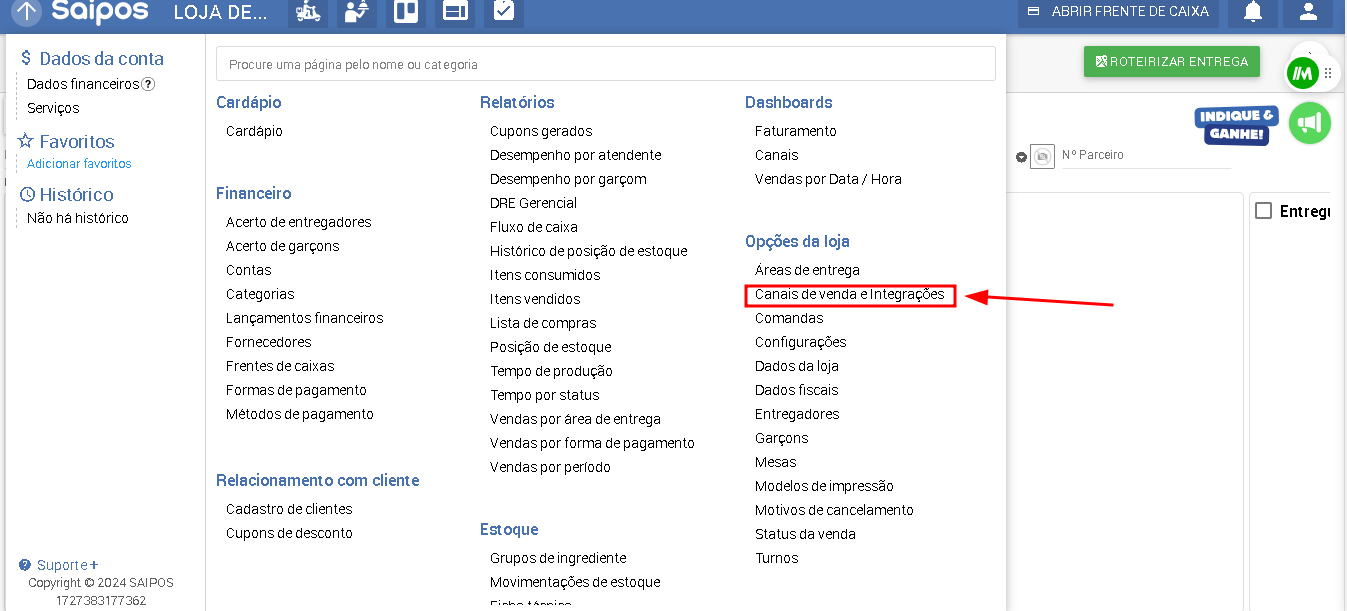Image resolution: width=1347 pixels, height=611 pixels.
Task: Click the kanban board icon in header
Action: pyautogui.click(x=405, y=11)
